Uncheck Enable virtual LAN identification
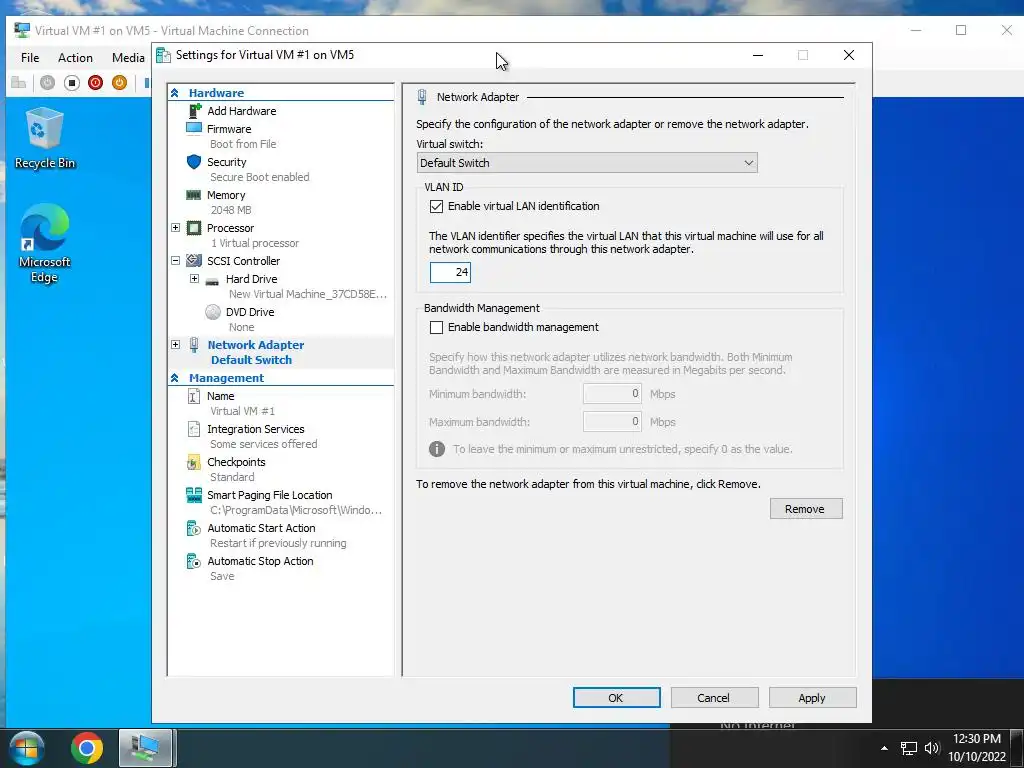1024x768 pixels. click(x=436, y=206)
